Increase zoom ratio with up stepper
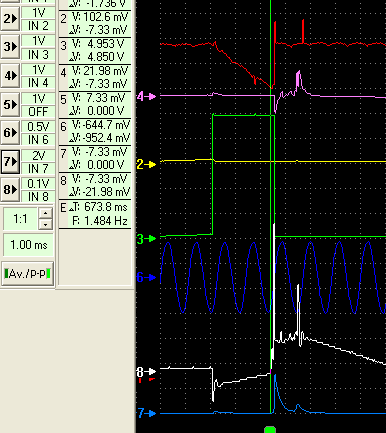The height and width of the screenshot is (433, 386). (x=46, y=213)
